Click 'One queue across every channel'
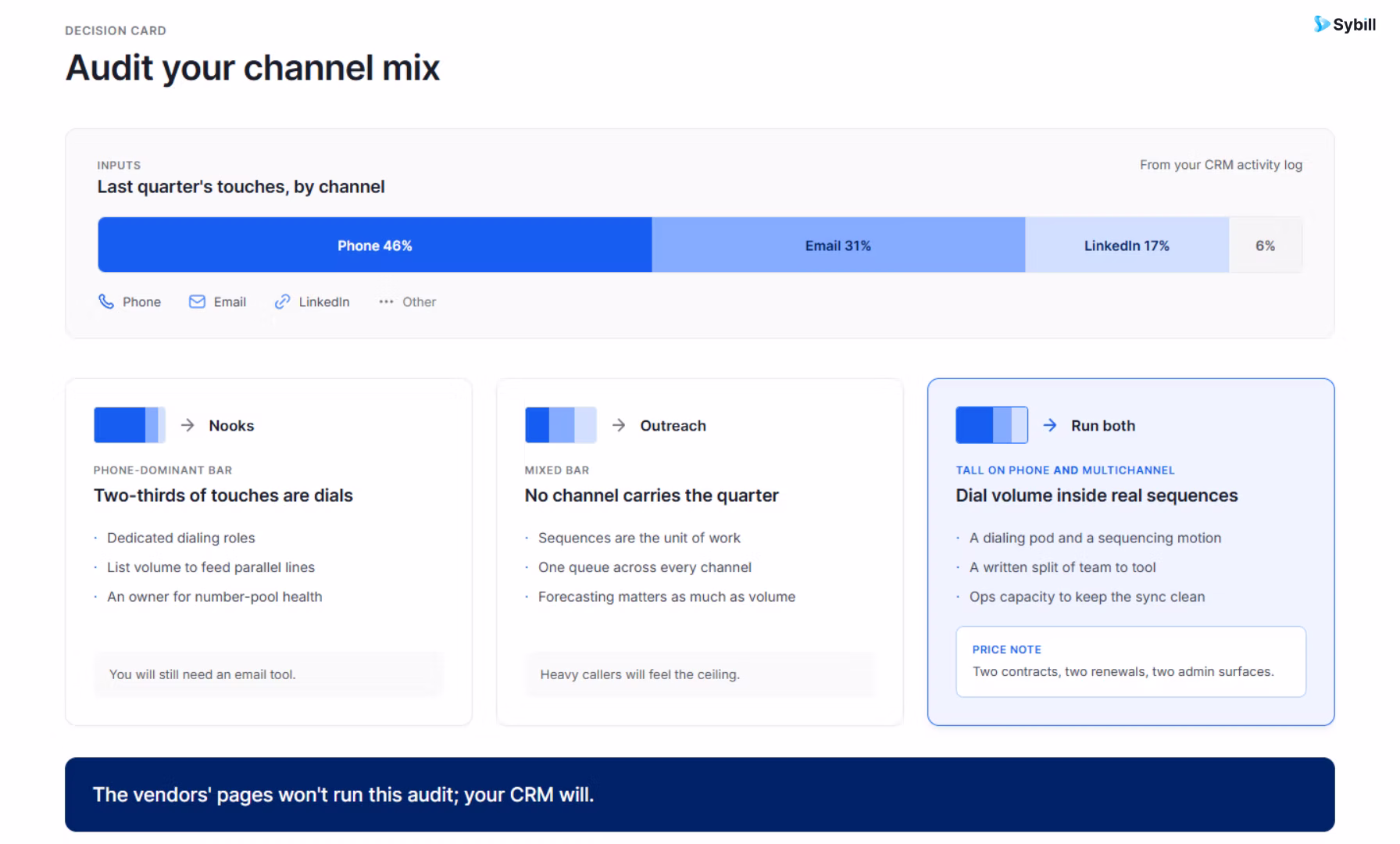The height and width of the screenshot is (844, 1400). 645,567
